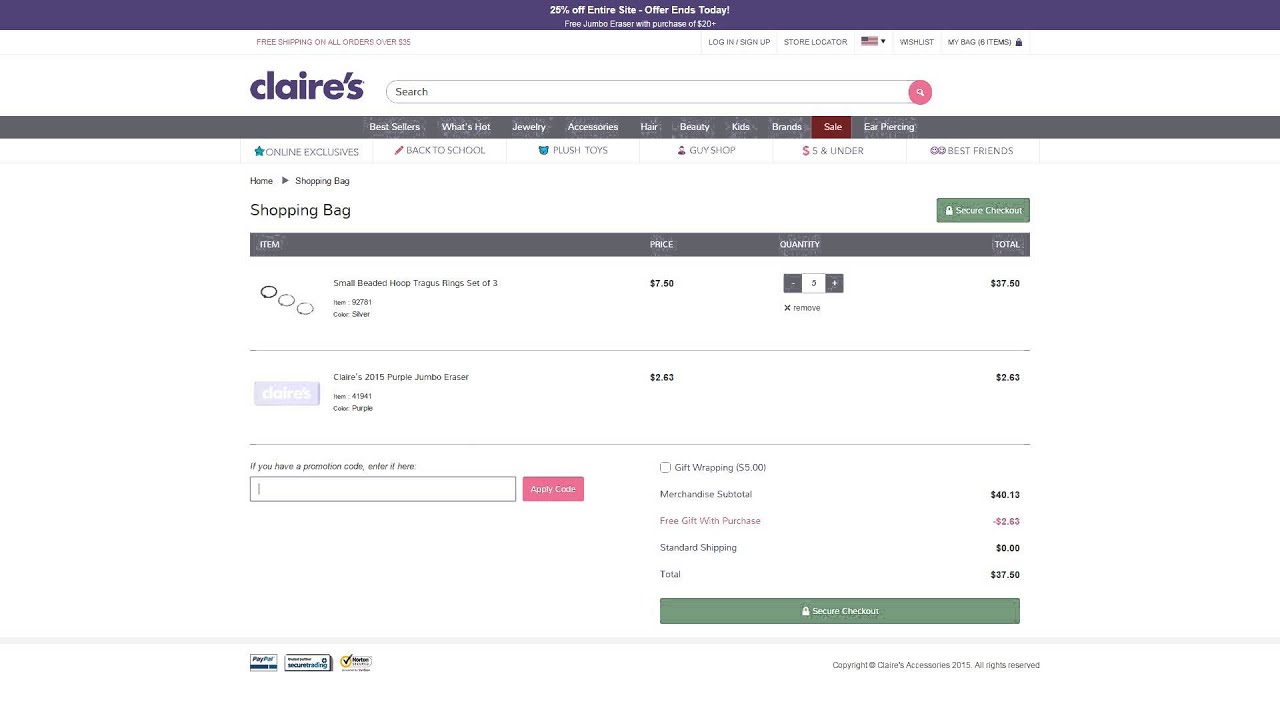Click the 25% off Entire Site banner
Screen dimensions: 1280x720
click(x=640, y=10)
